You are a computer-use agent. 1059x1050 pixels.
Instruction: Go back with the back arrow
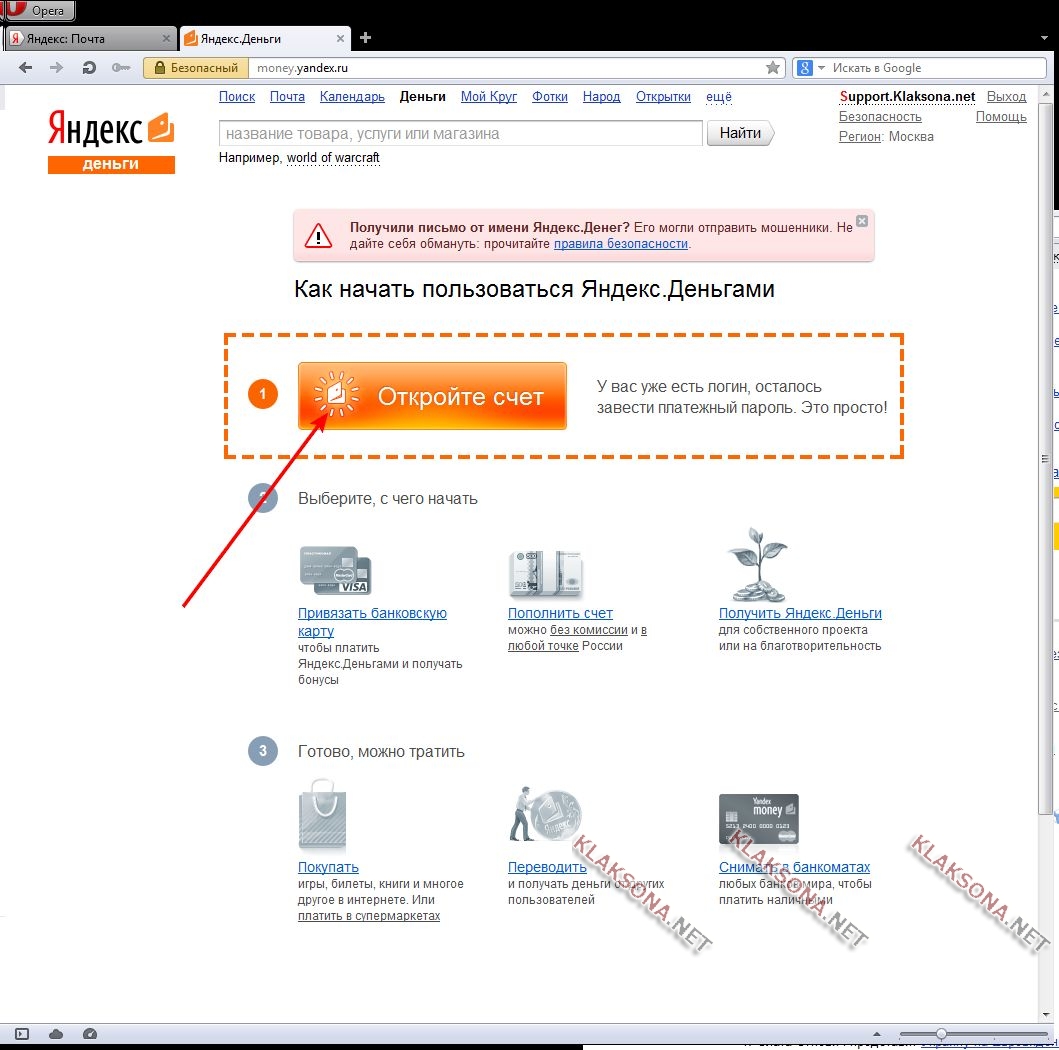click(x=26, y=68)
